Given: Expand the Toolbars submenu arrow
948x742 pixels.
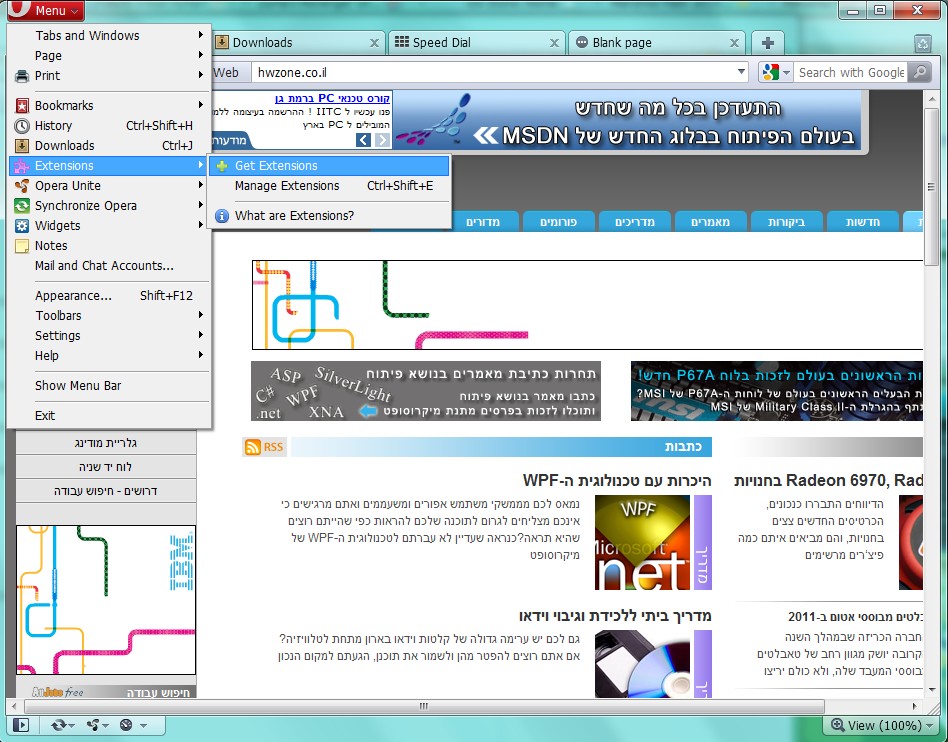Looking at the screenshot, I should tap(201, 315).
